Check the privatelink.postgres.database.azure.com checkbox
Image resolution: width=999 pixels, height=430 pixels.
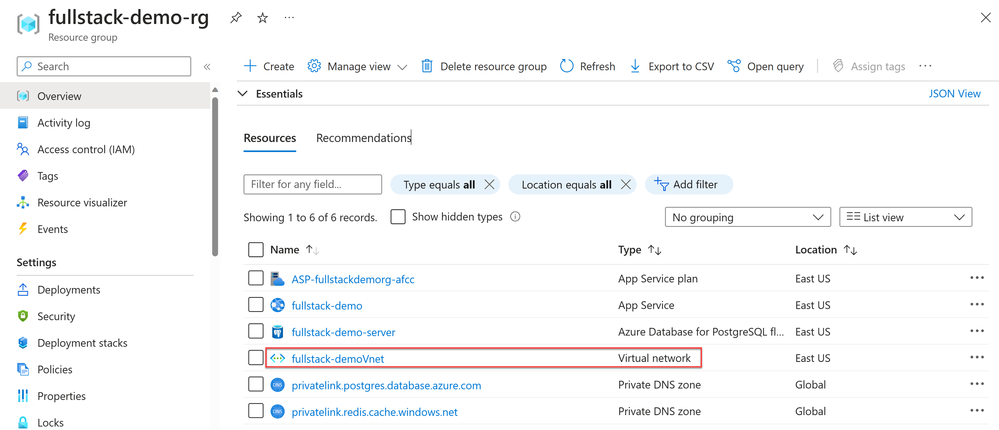click(255, 385)
